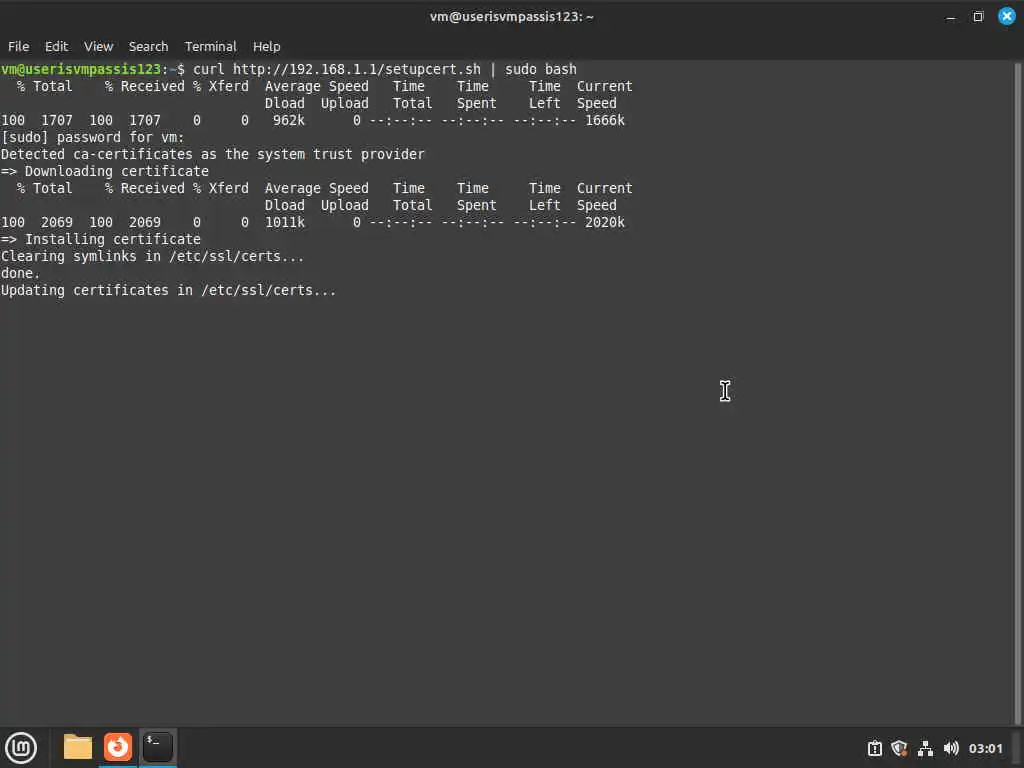Screen dimensions: 1024x768
Task: Launch Firefox from the taskbar
Action: [x=118, y=747]
